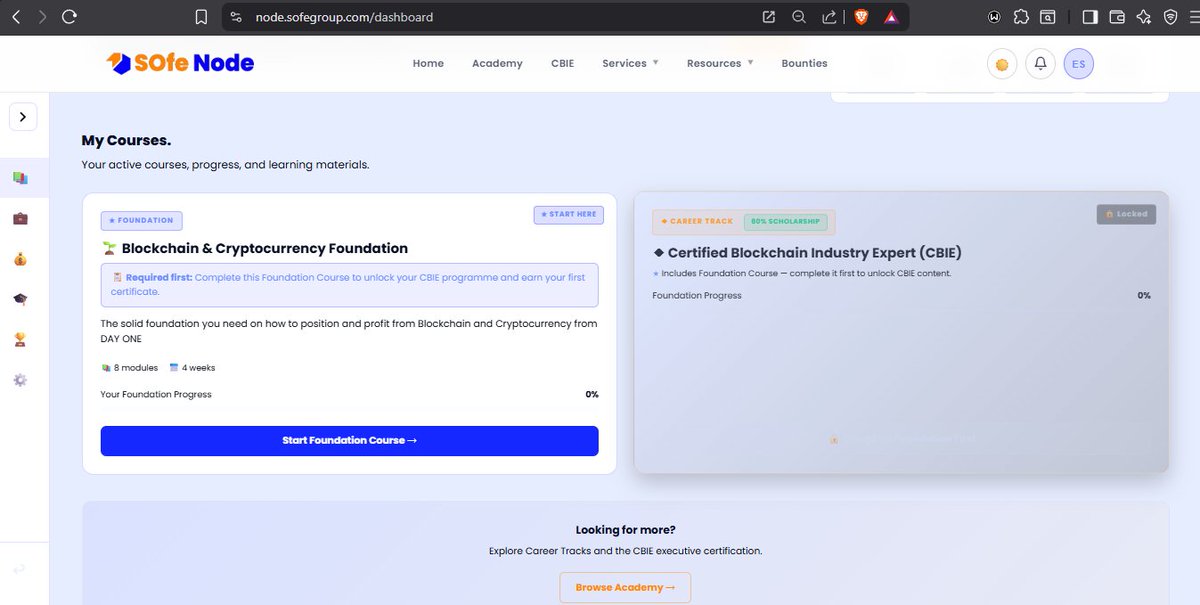Expand the left sidebar with the chevron

23,117
